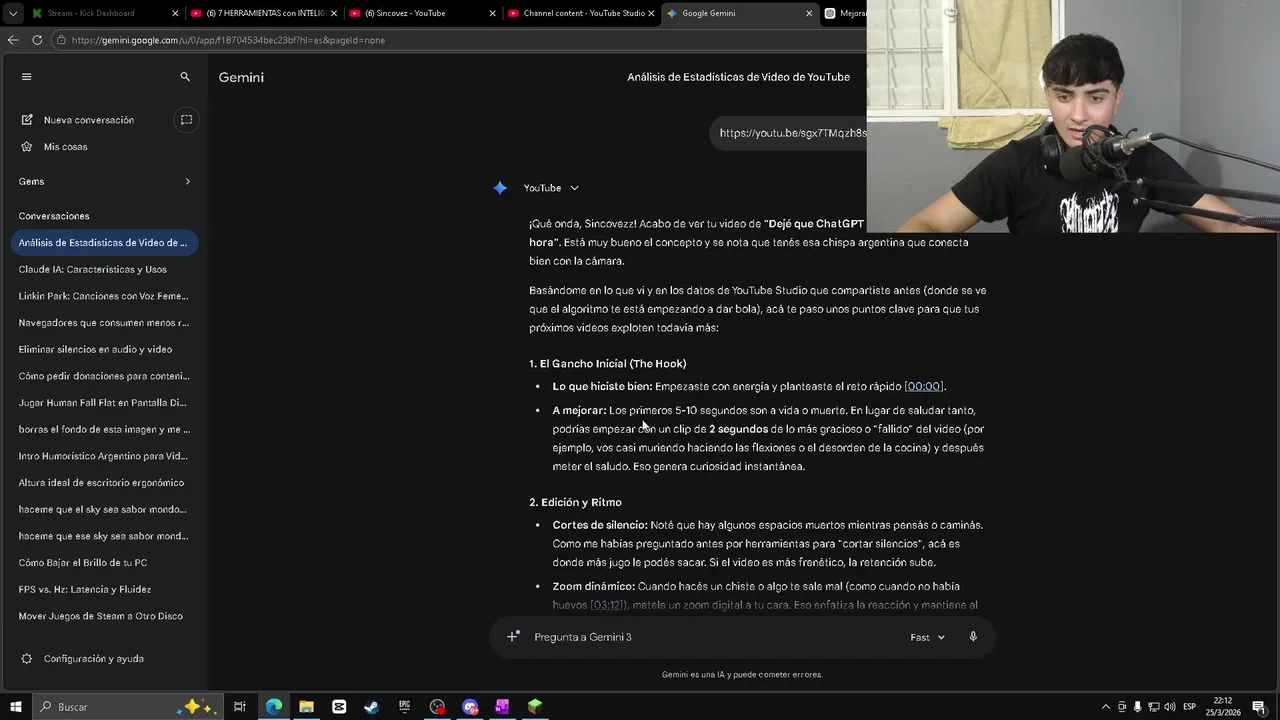Image resolution: width=1280 pixels, height=720 pixels.
Task: Open the [00:00] timestamp link
Action: point(923,386)
